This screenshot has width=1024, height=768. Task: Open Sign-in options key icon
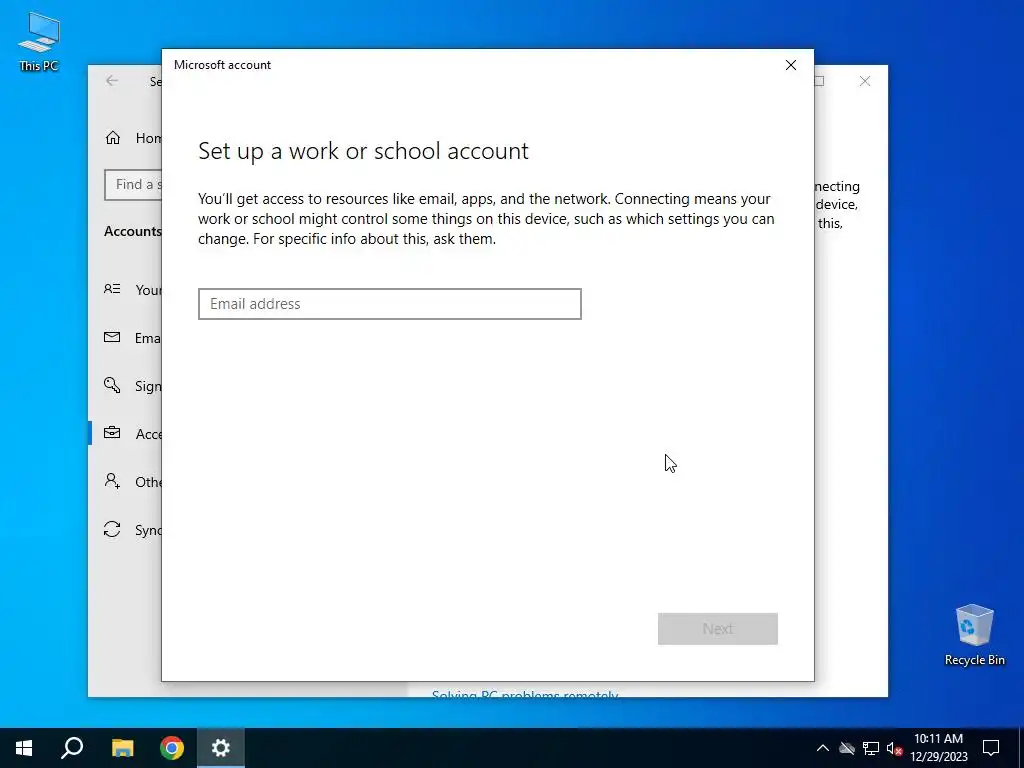click(x=112, y=385)
